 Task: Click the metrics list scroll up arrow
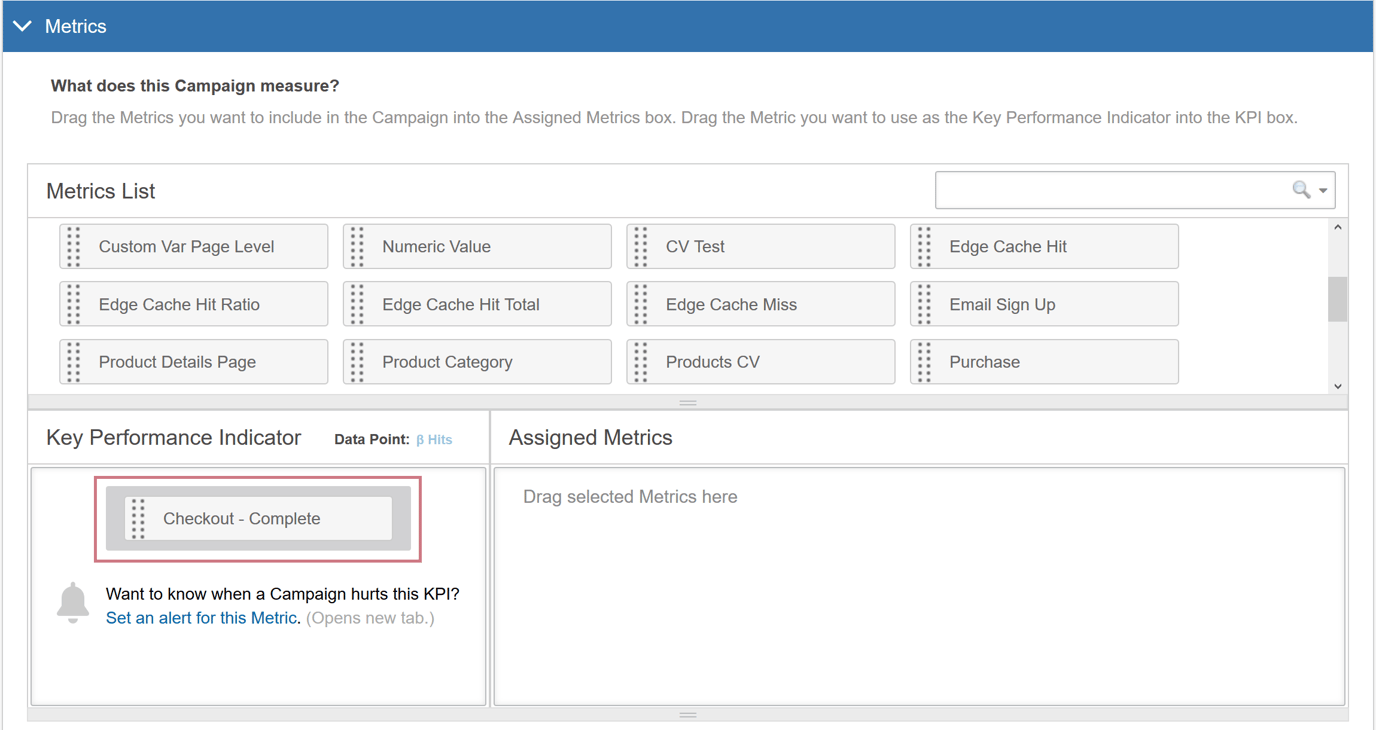tap(1337, 229)
